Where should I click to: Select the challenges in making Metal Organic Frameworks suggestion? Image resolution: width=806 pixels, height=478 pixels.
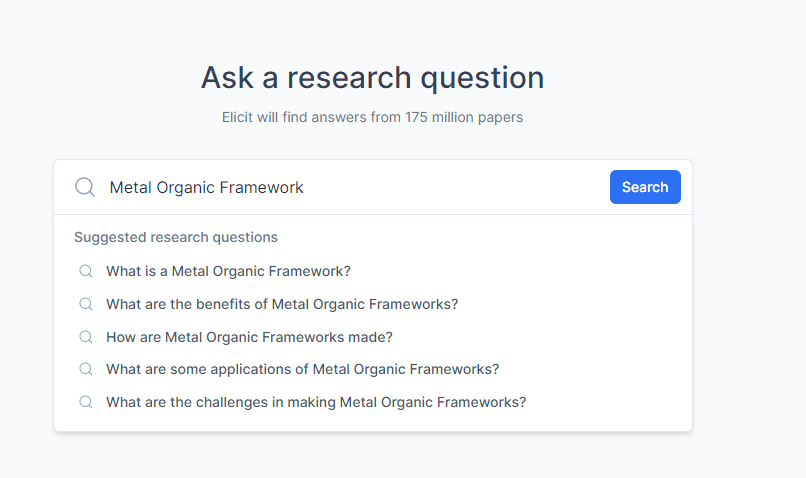tap(316, 402)
